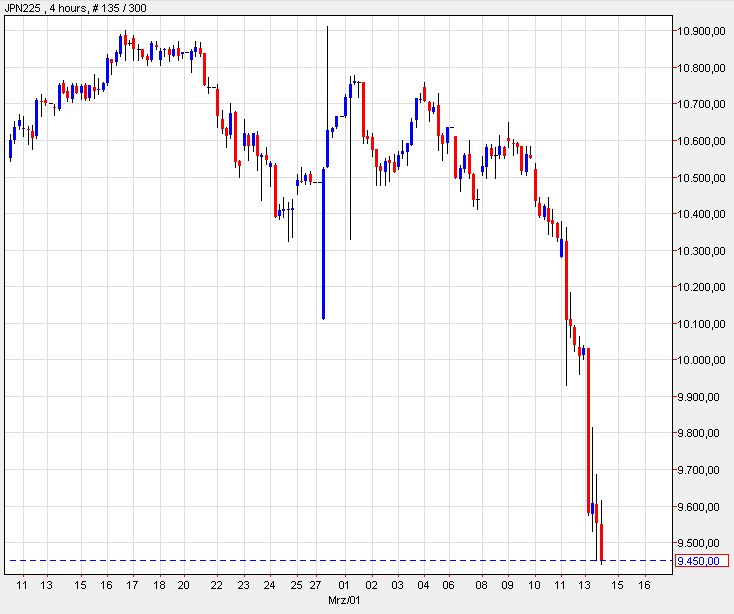Click the 10.700,00 price axis label

point(701,104)
